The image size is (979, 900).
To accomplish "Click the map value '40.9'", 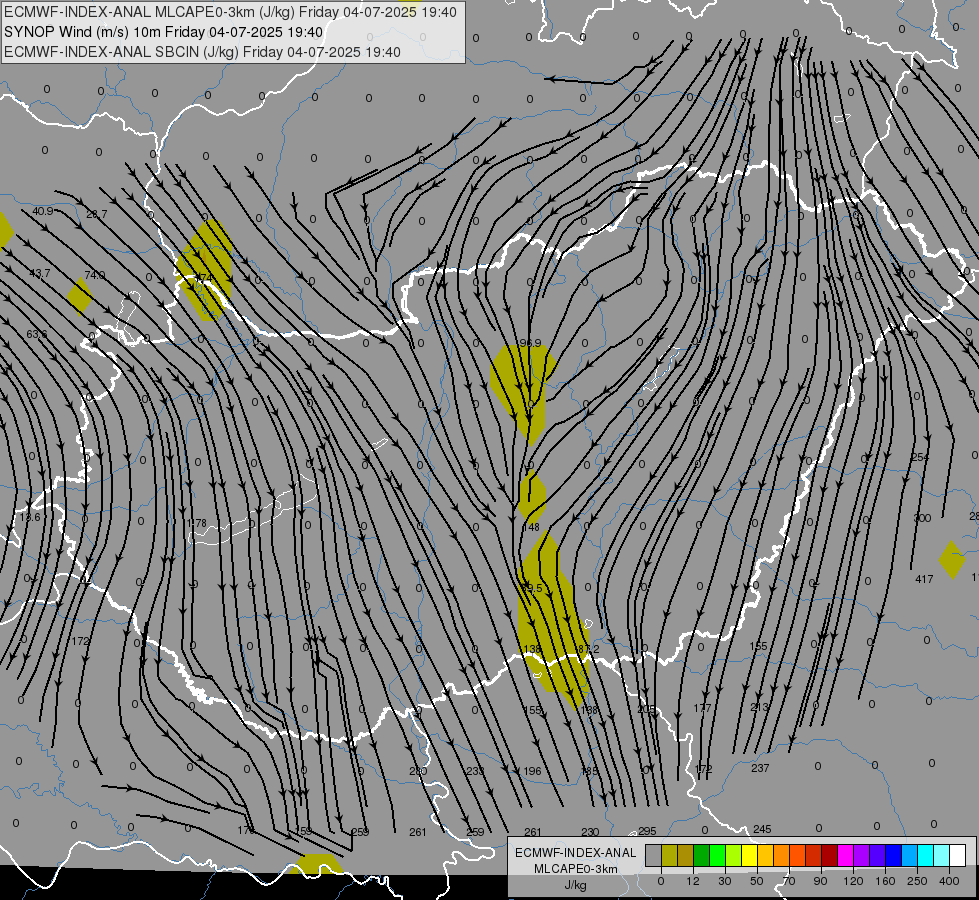I will click(43, 211).
